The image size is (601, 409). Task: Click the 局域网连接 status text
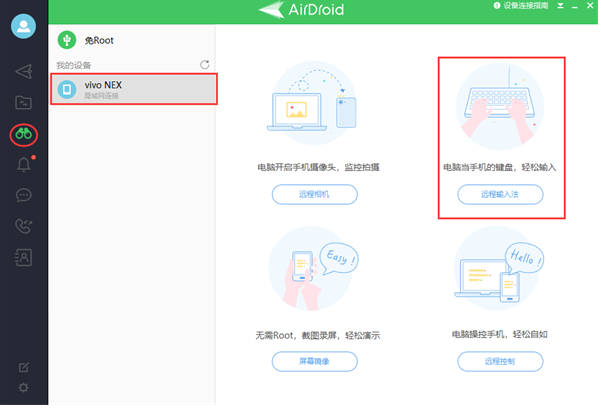click(101, 95)
